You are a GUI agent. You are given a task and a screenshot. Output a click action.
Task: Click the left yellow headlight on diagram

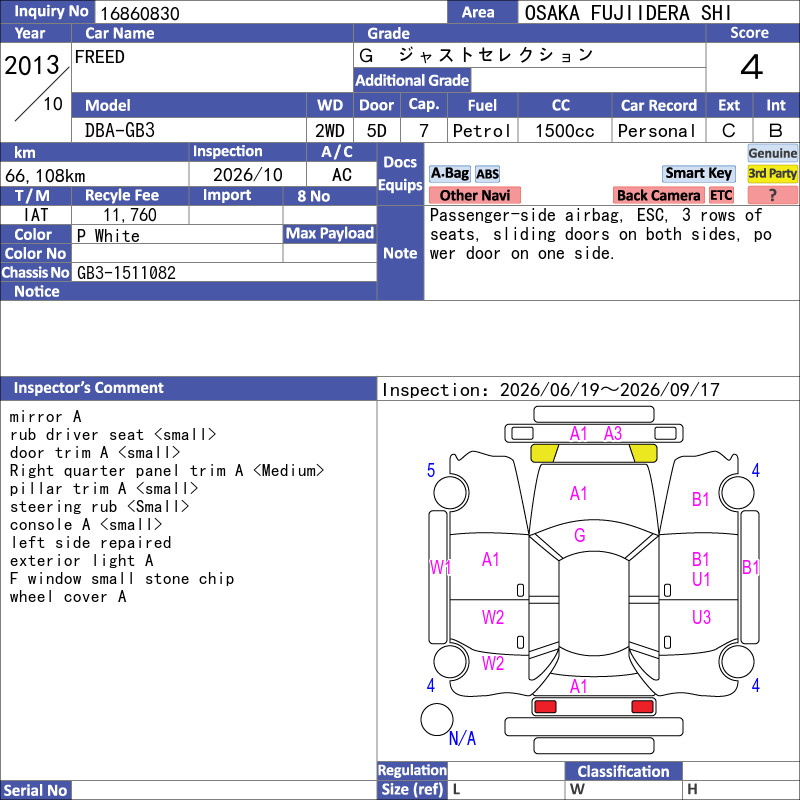(x=544, y=453)
